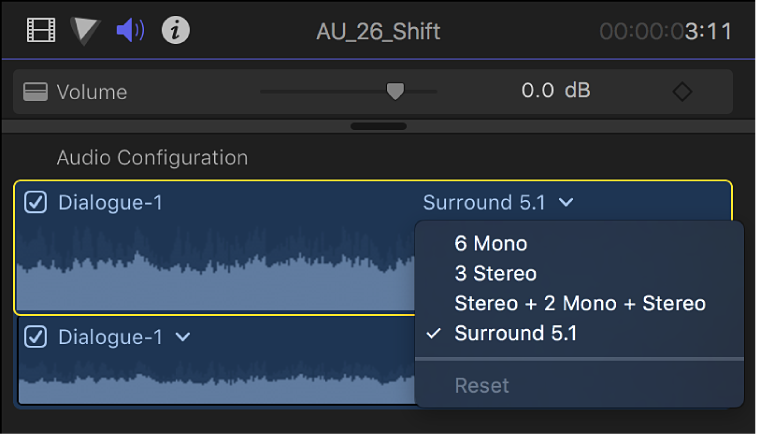Expand the second Dialogue-1 chevron menu
The width and height of the screenshot is (758, 434).
click(182, 337)
